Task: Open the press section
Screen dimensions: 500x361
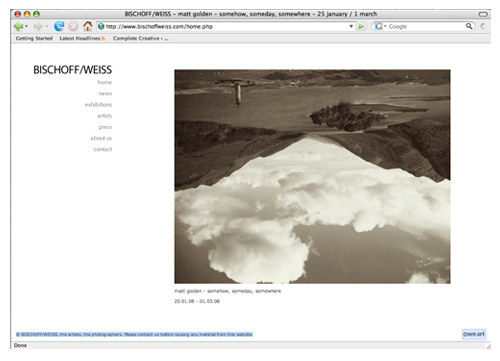Action: 105,127
